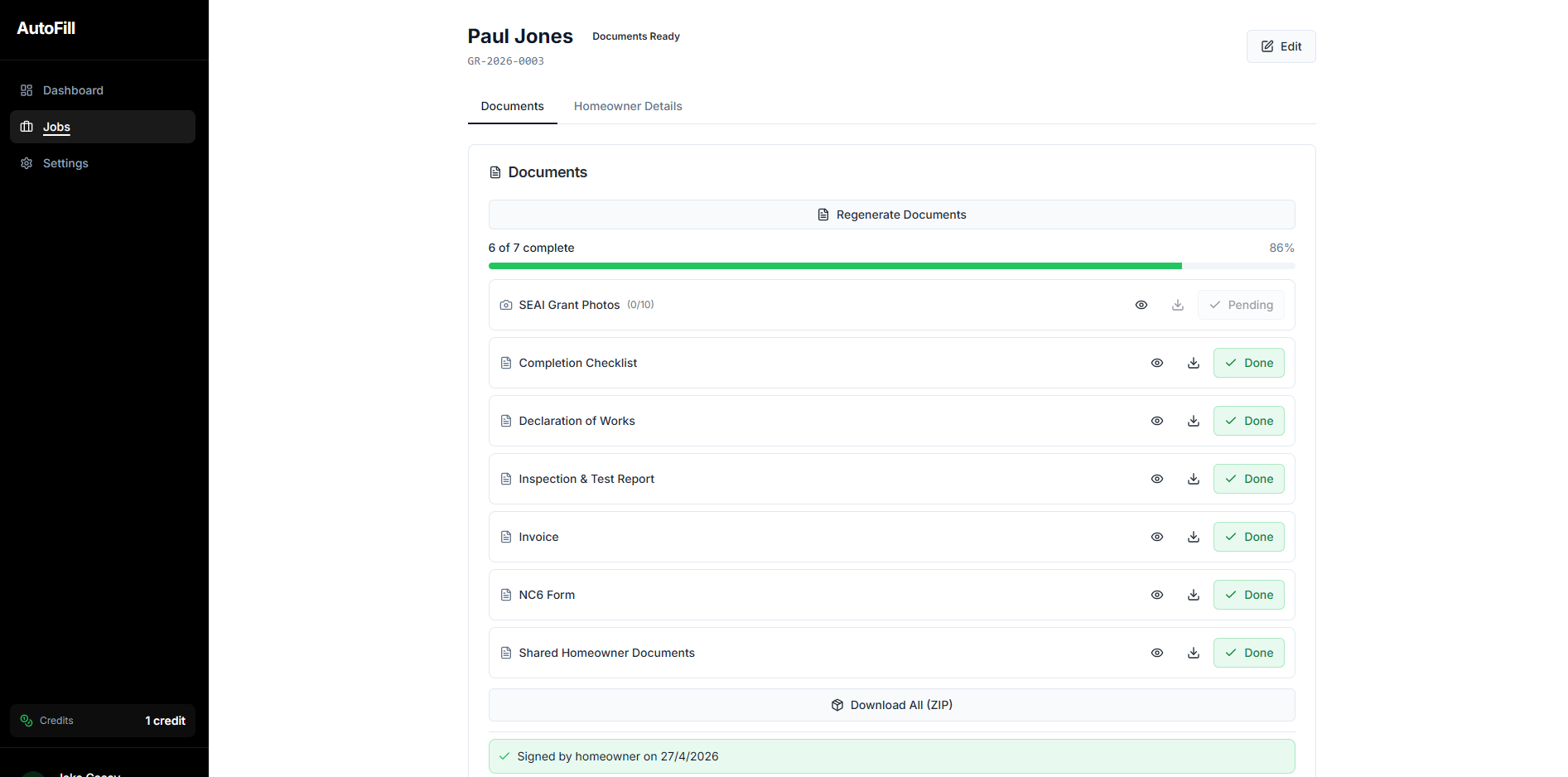This screenshot has height=777, width=1568.
Task: Open Jobs in the sidebar
Action: (103, 127)
